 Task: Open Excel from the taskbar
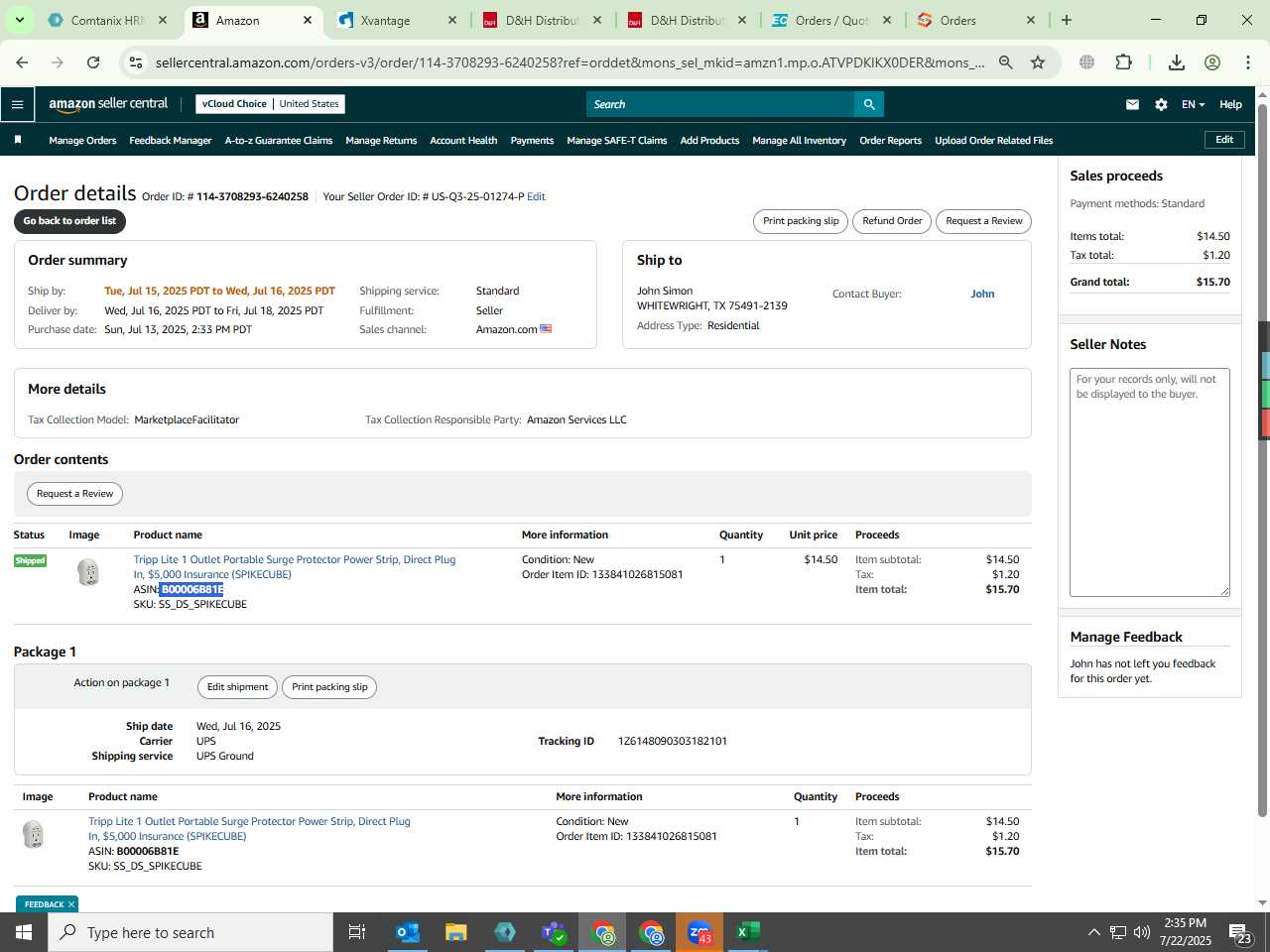tap(748, 932)
